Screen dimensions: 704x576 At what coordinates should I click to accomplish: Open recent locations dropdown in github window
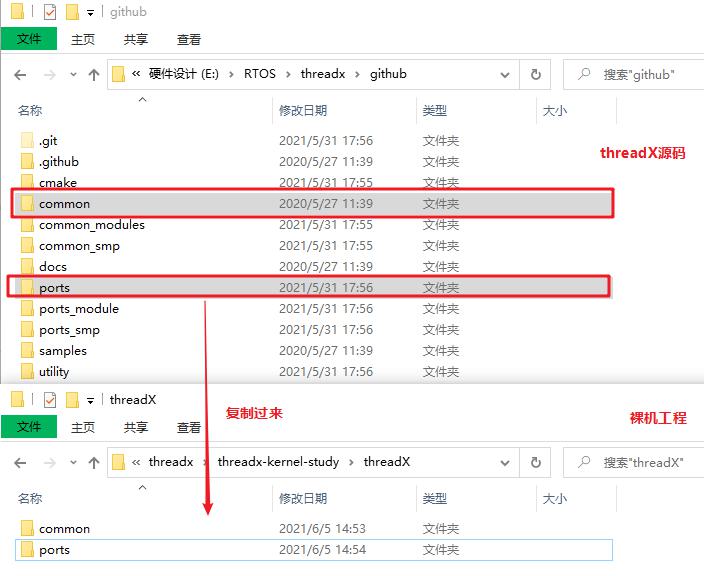pos(73,75)
